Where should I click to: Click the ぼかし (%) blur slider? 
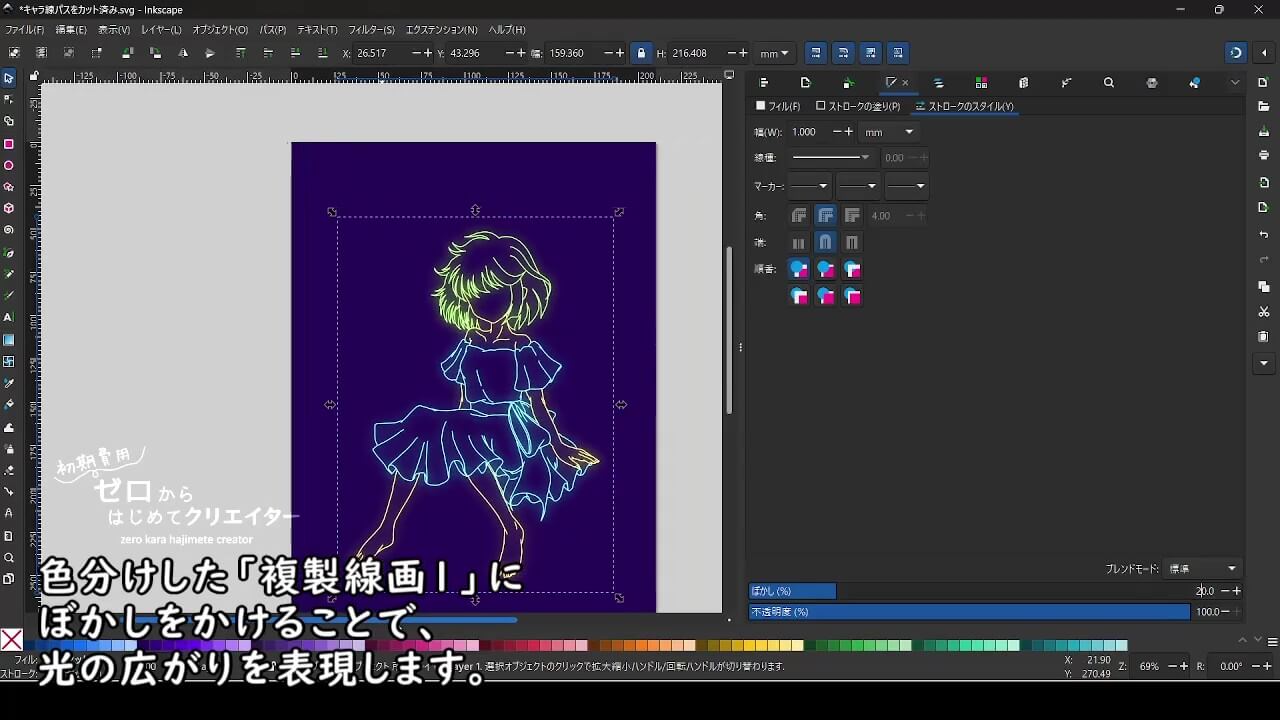pyautogui.click(x=970, y=591)
